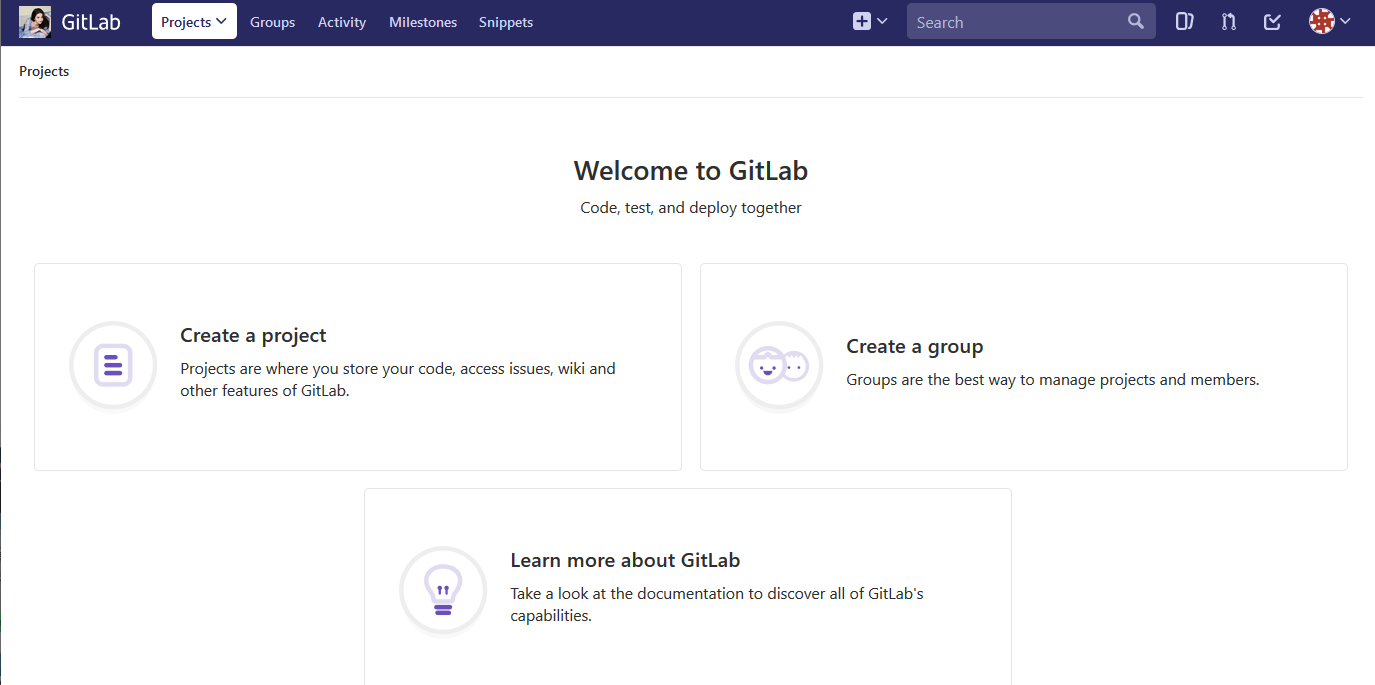1375x685 pixels.
Task: Click the Learn more about GitLab heading
Action: tap(625, 560)
